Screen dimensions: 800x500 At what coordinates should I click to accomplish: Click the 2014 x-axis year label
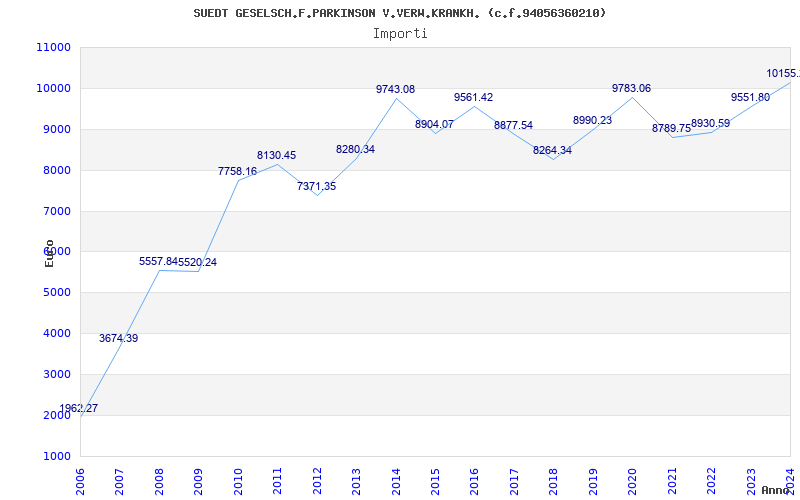pos(395,481)
